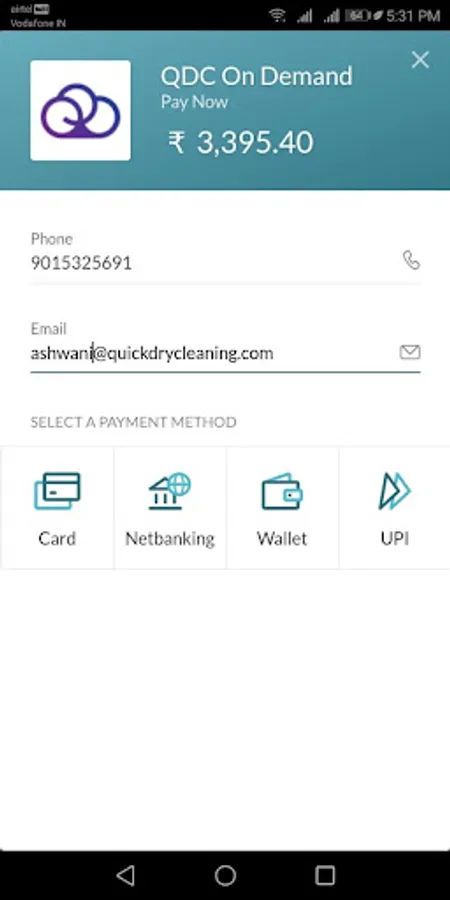Image resolution: width=450 pixels, height=900 pixels.
Task: Tap the Card label text
Action: pos(57,538)
